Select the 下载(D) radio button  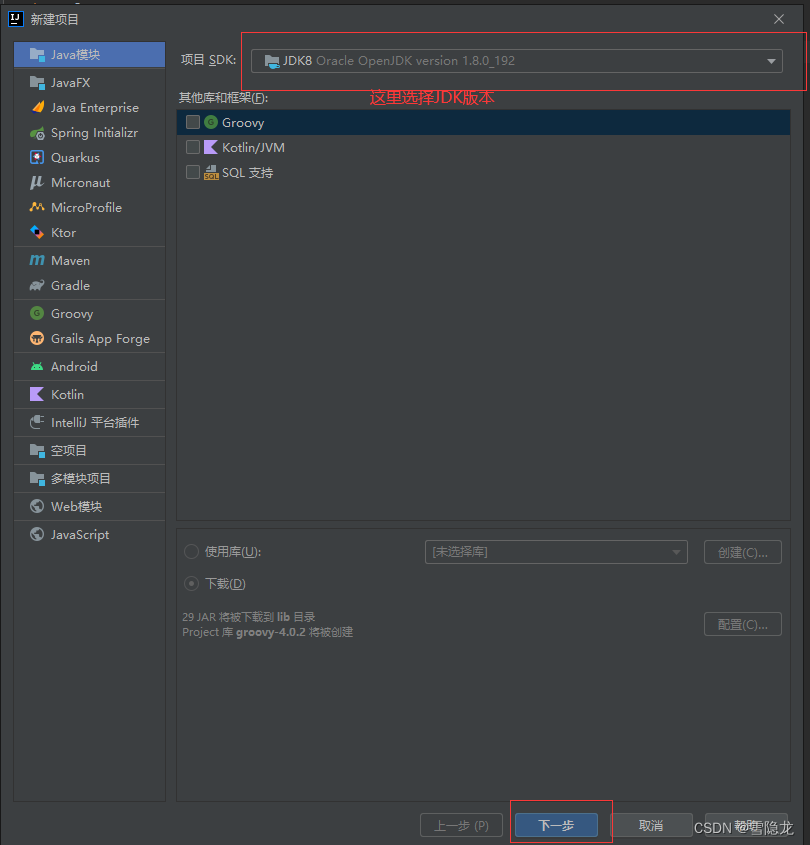(191, 584)
